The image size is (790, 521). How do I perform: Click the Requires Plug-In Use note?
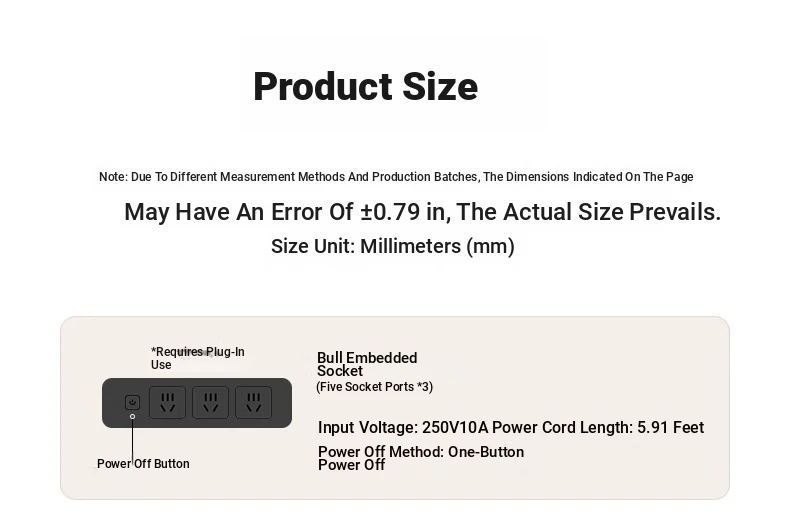198,358
